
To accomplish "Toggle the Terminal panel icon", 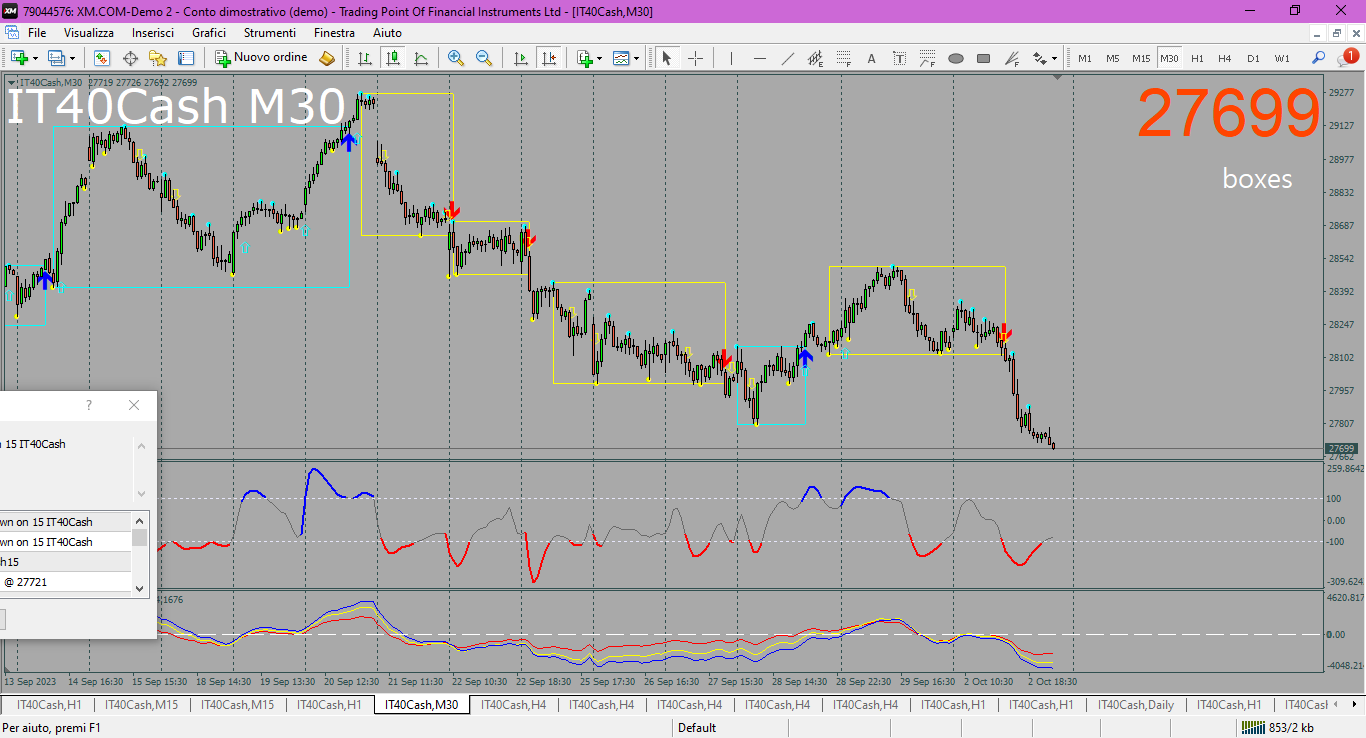I will (186, 58).
